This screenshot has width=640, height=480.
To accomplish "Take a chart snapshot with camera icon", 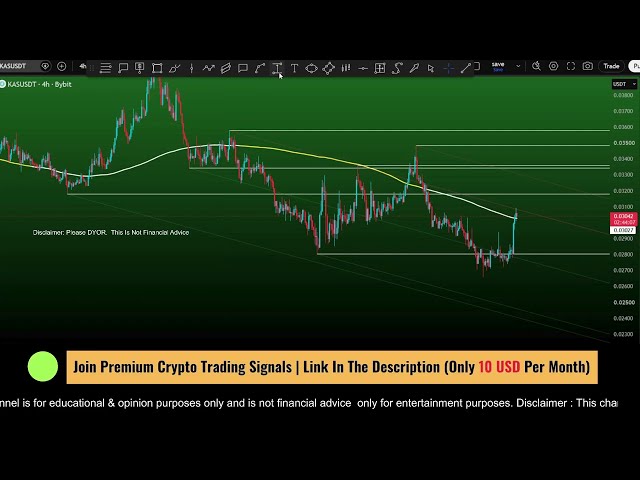I will [588, 66].
